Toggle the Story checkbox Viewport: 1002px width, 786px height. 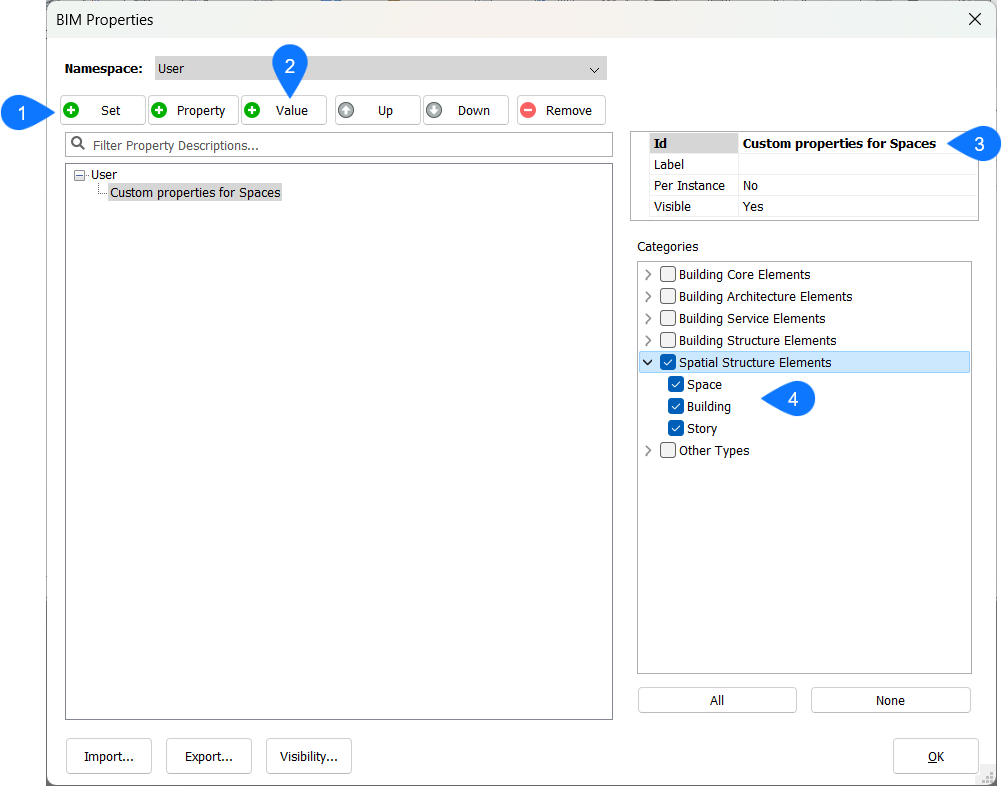click(676, 428)
